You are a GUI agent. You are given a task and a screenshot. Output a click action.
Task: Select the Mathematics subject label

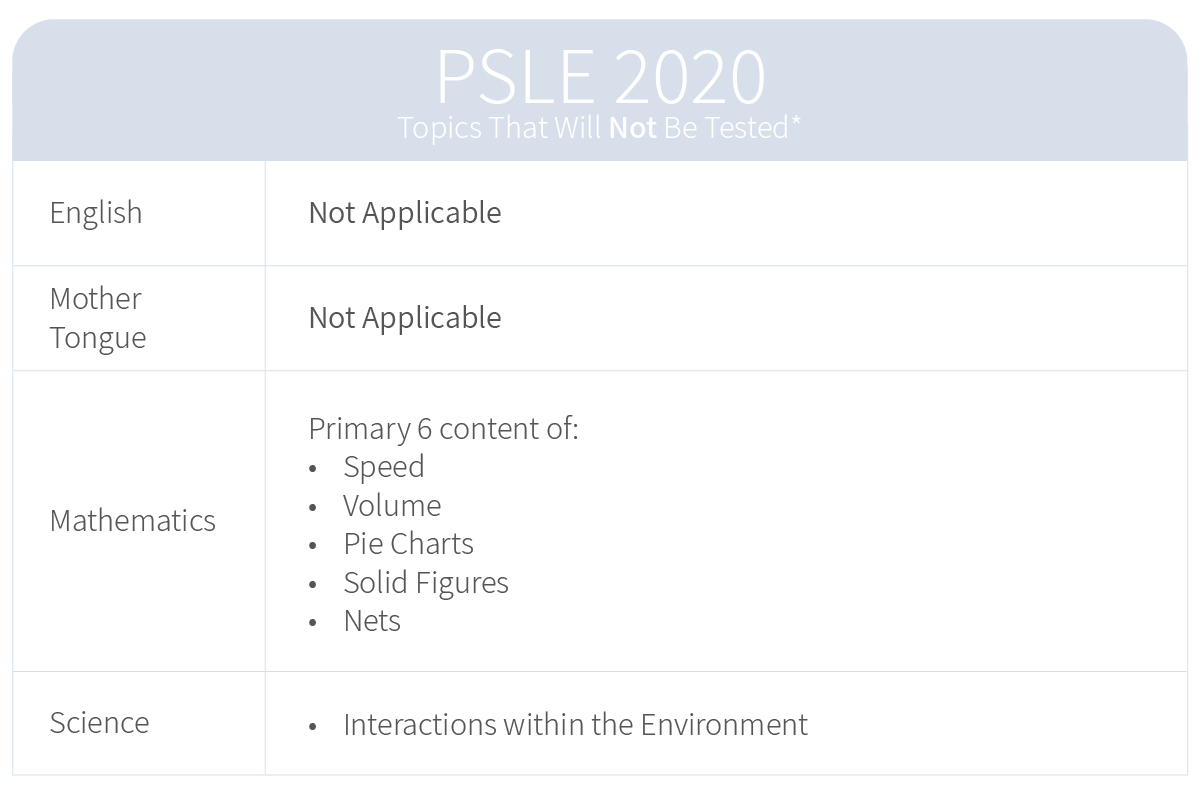(x=132, y=521)
